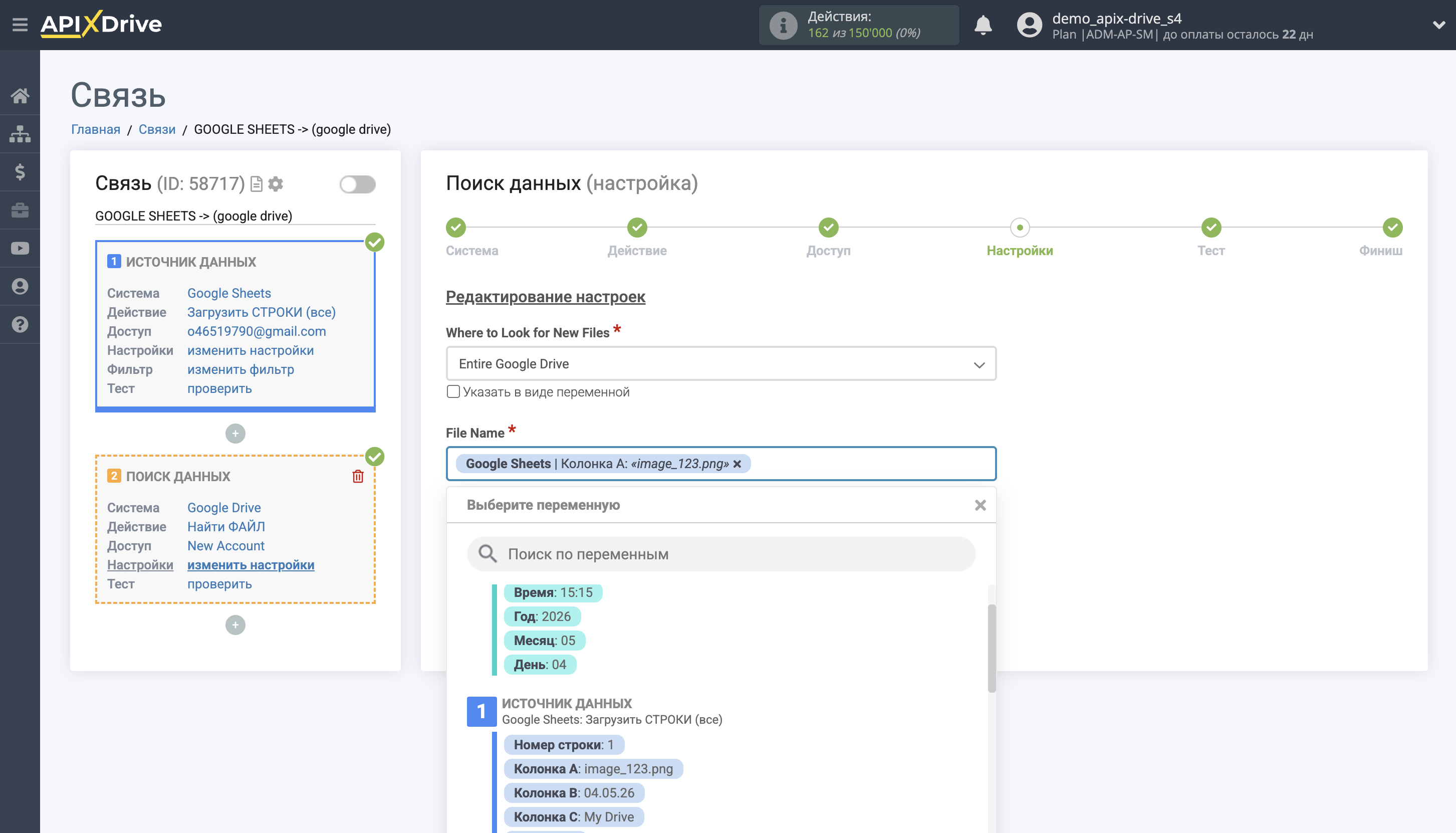Toggle the connection on/off switch
This screenshot has height=833, width=1456.
click(357, 184)
